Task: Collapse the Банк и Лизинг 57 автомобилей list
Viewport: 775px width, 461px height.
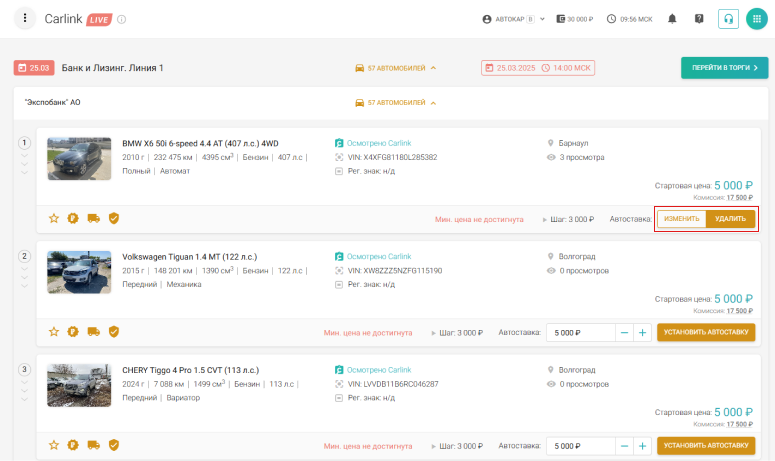Action: (396, 68)
